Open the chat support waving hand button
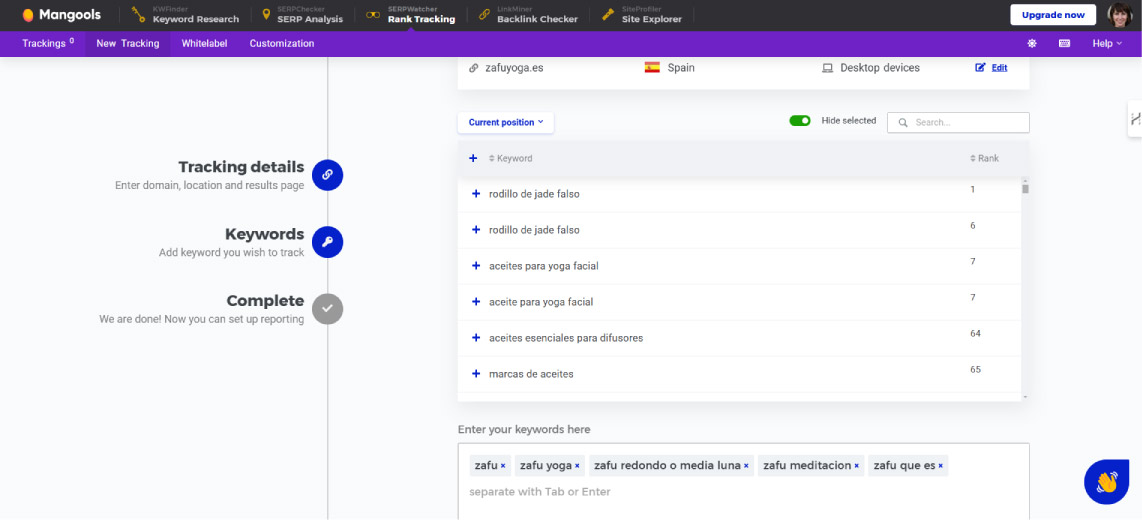Image resolution: width=1142 pixels, height=520 pixels. point(1106,482)
